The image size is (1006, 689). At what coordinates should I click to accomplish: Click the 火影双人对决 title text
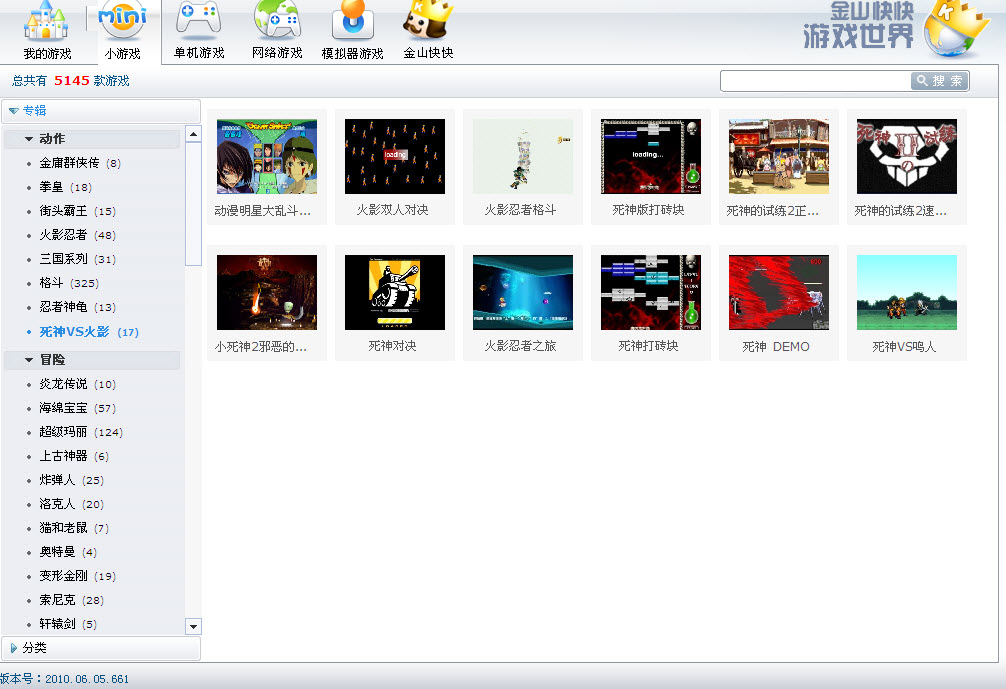pos(392,210)
